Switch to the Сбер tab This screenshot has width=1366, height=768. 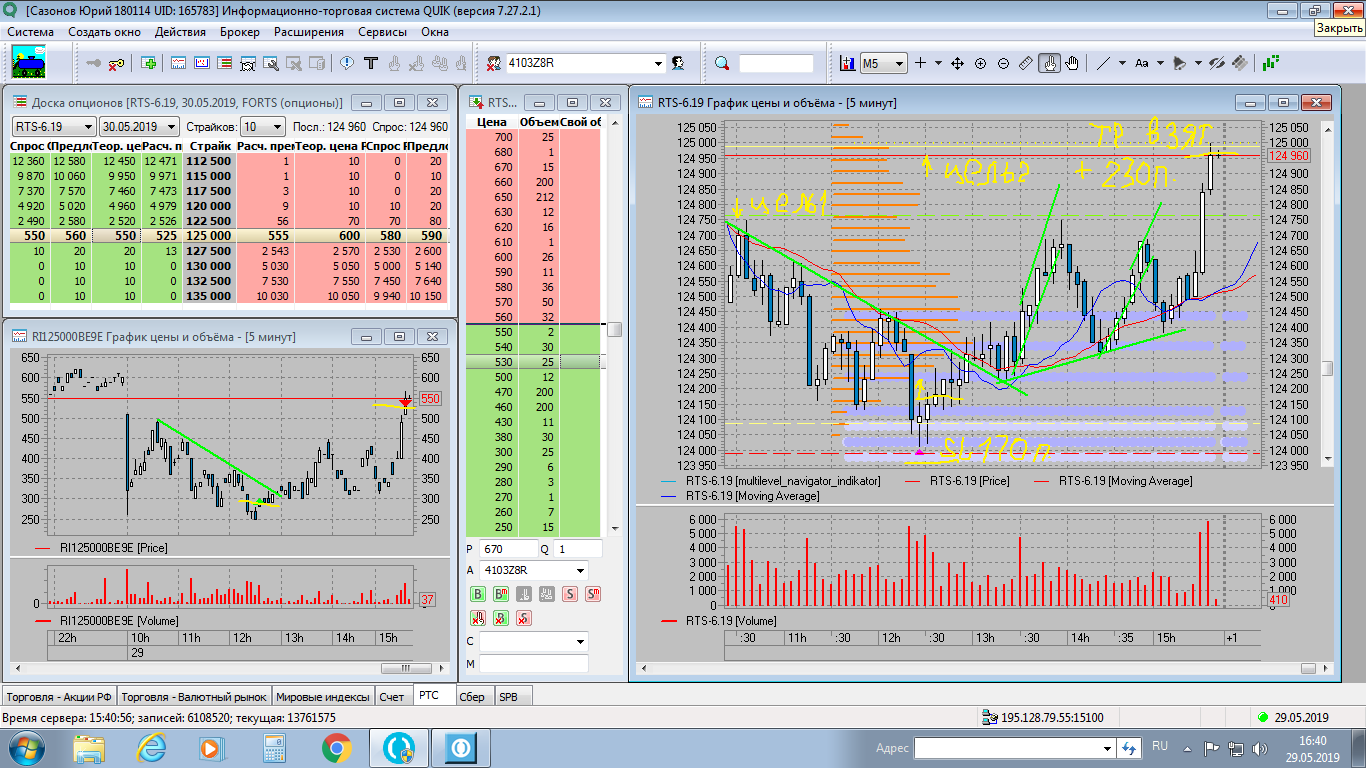471,697
